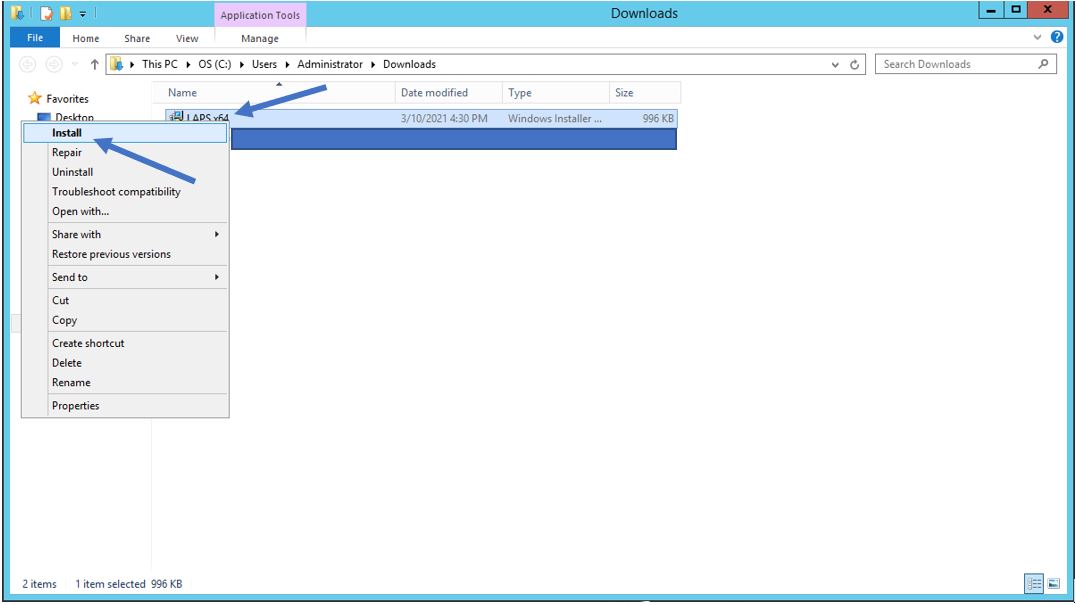The height and width of the screenshot is (605, 1076).
Task: Open the Share ribbon tab
Action: [x=137, y=38]
